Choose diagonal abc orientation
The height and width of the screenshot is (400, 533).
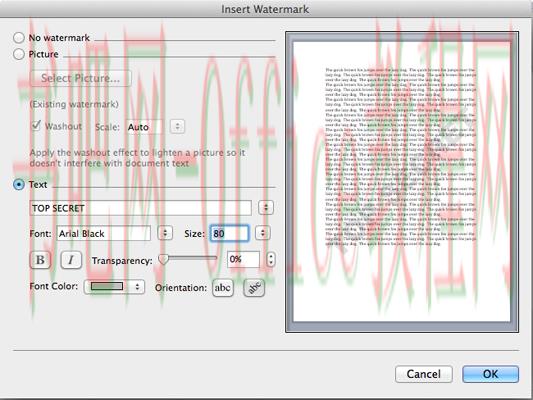(x=254, y=288)
